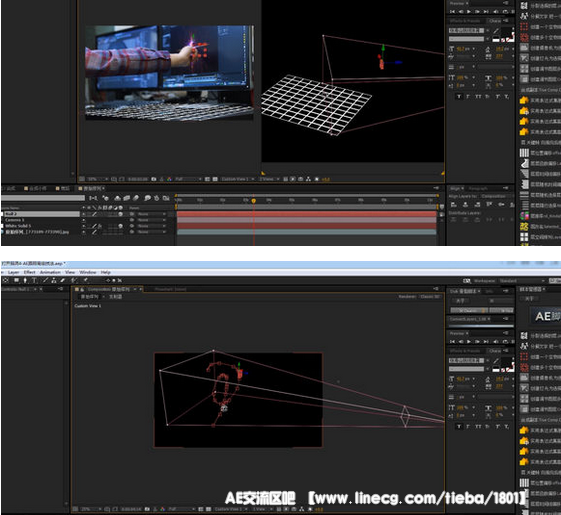This screenshot has width=561, height=515.
Task: Open the Layer menu
Action: tap(13, 272)
